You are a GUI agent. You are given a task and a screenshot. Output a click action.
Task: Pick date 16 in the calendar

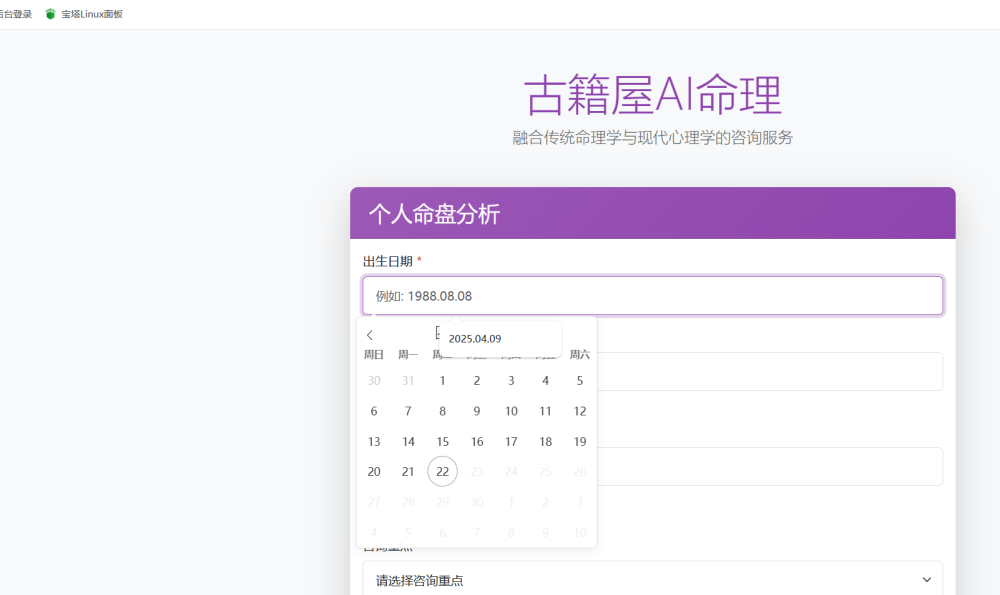(477, 441)
